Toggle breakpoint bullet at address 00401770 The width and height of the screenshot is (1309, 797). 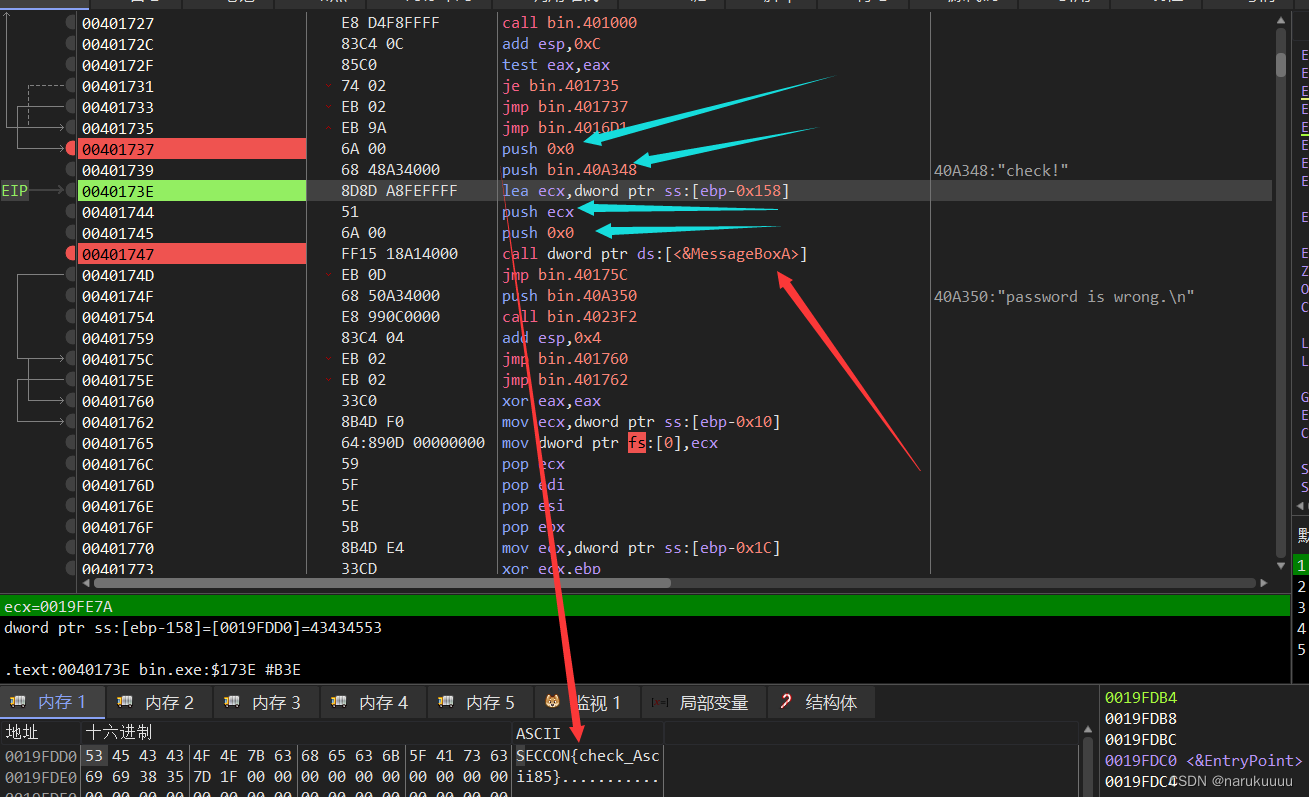(x=71, y=548)
